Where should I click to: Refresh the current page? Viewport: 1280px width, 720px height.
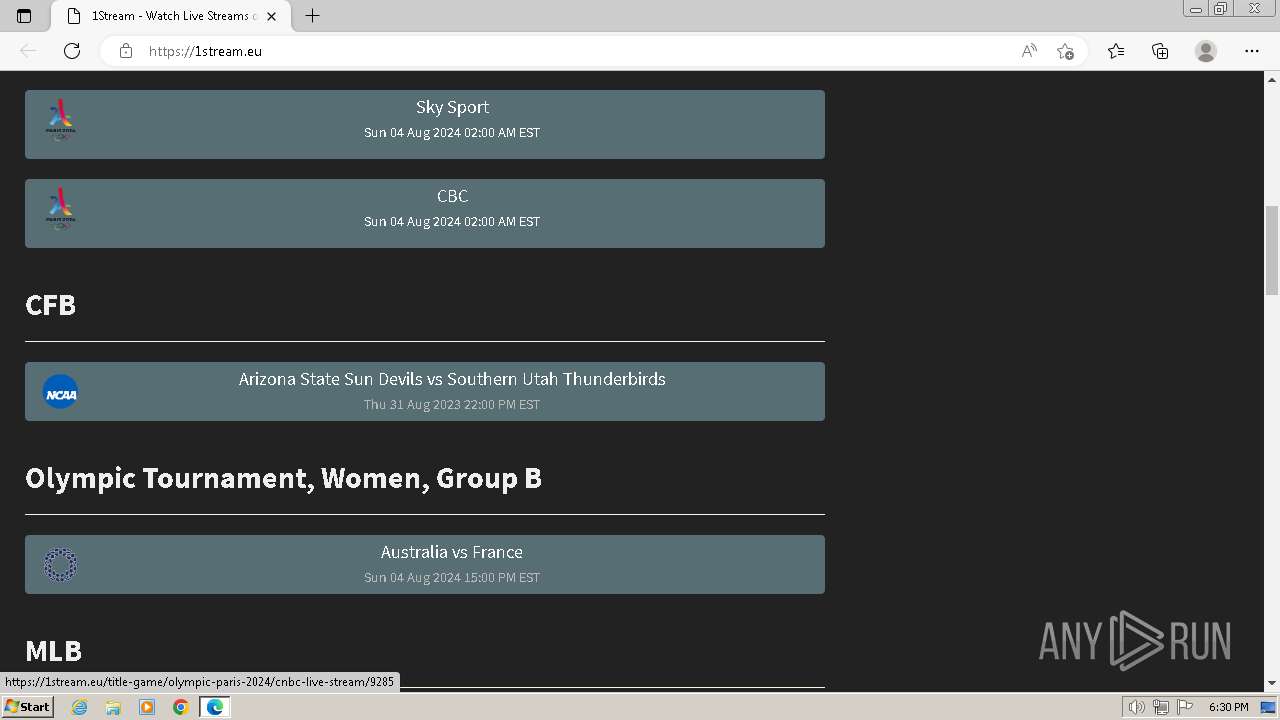(x=72, y=51)
